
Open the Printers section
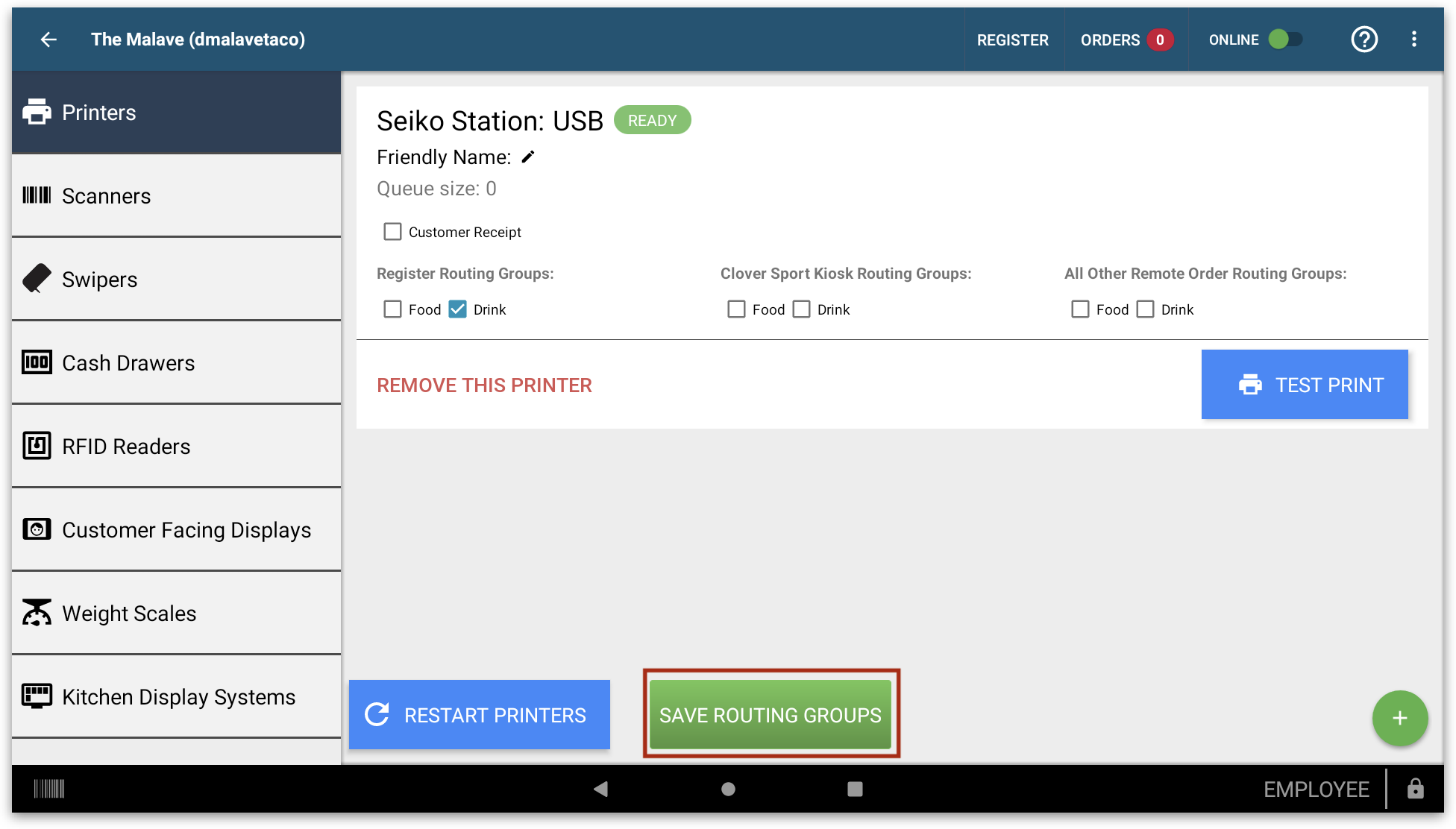coord(98,112)
